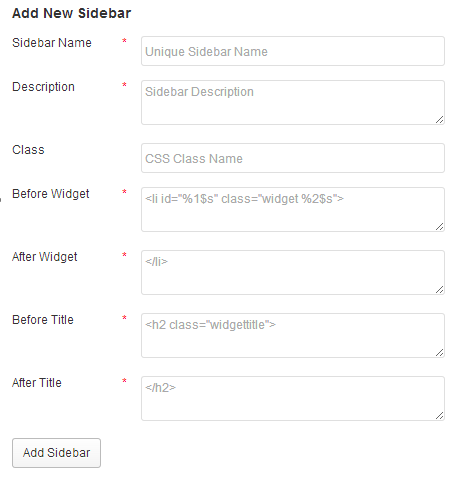Click the After Widget resize grip
Viewport: 464px width, 479px height.
coord(439,290)
